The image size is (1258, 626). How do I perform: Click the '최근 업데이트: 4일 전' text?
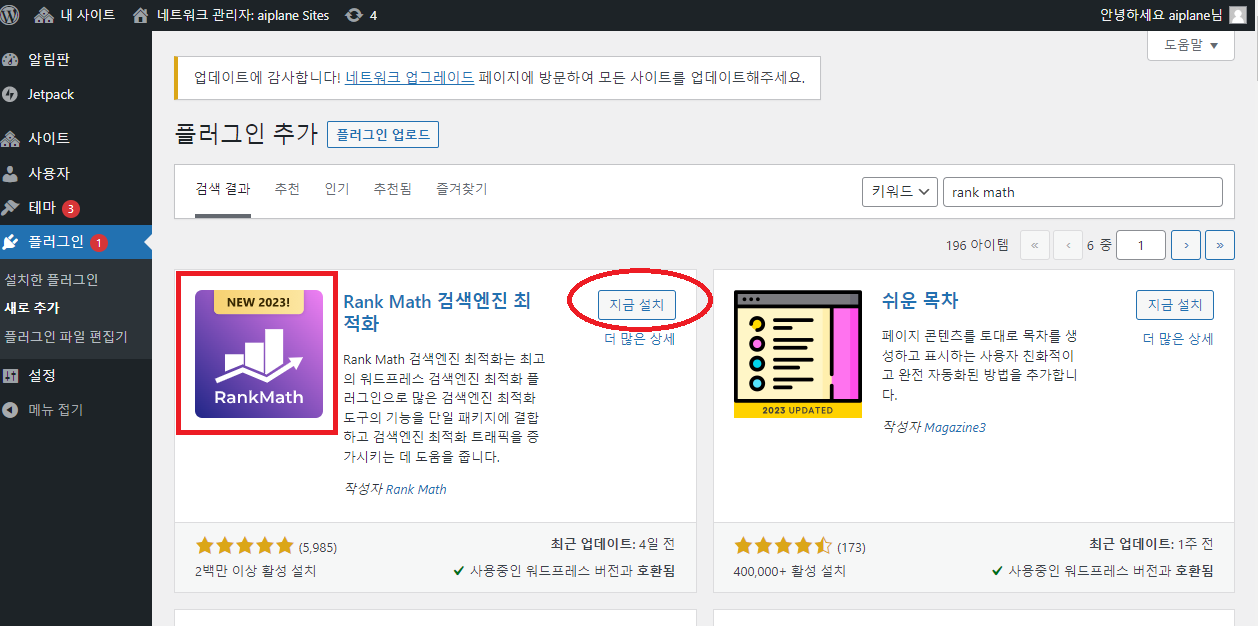click(613, 544)
